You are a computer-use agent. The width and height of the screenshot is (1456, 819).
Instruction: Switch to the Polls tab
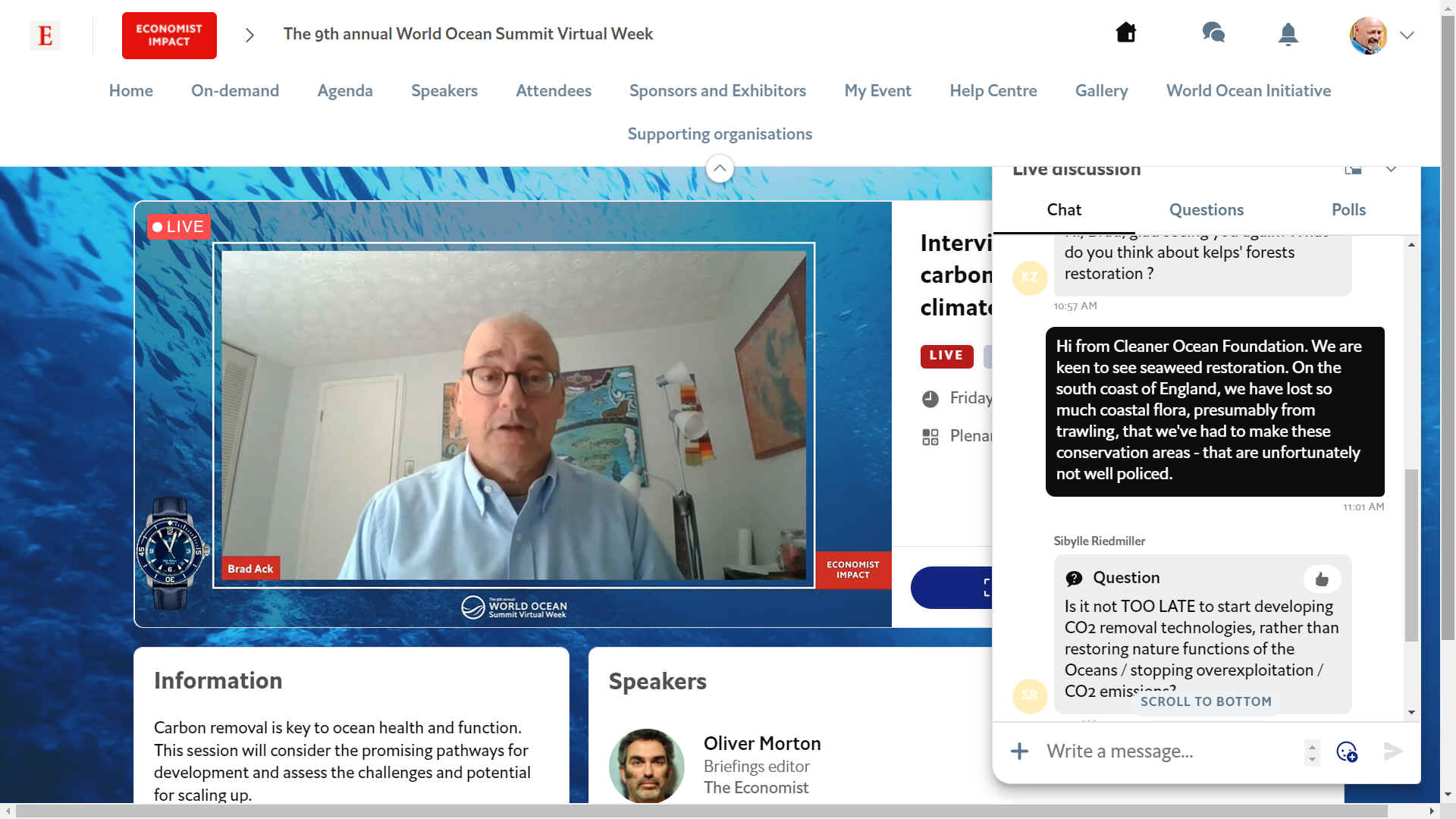pyautogui.click(x=1348, y=210)
